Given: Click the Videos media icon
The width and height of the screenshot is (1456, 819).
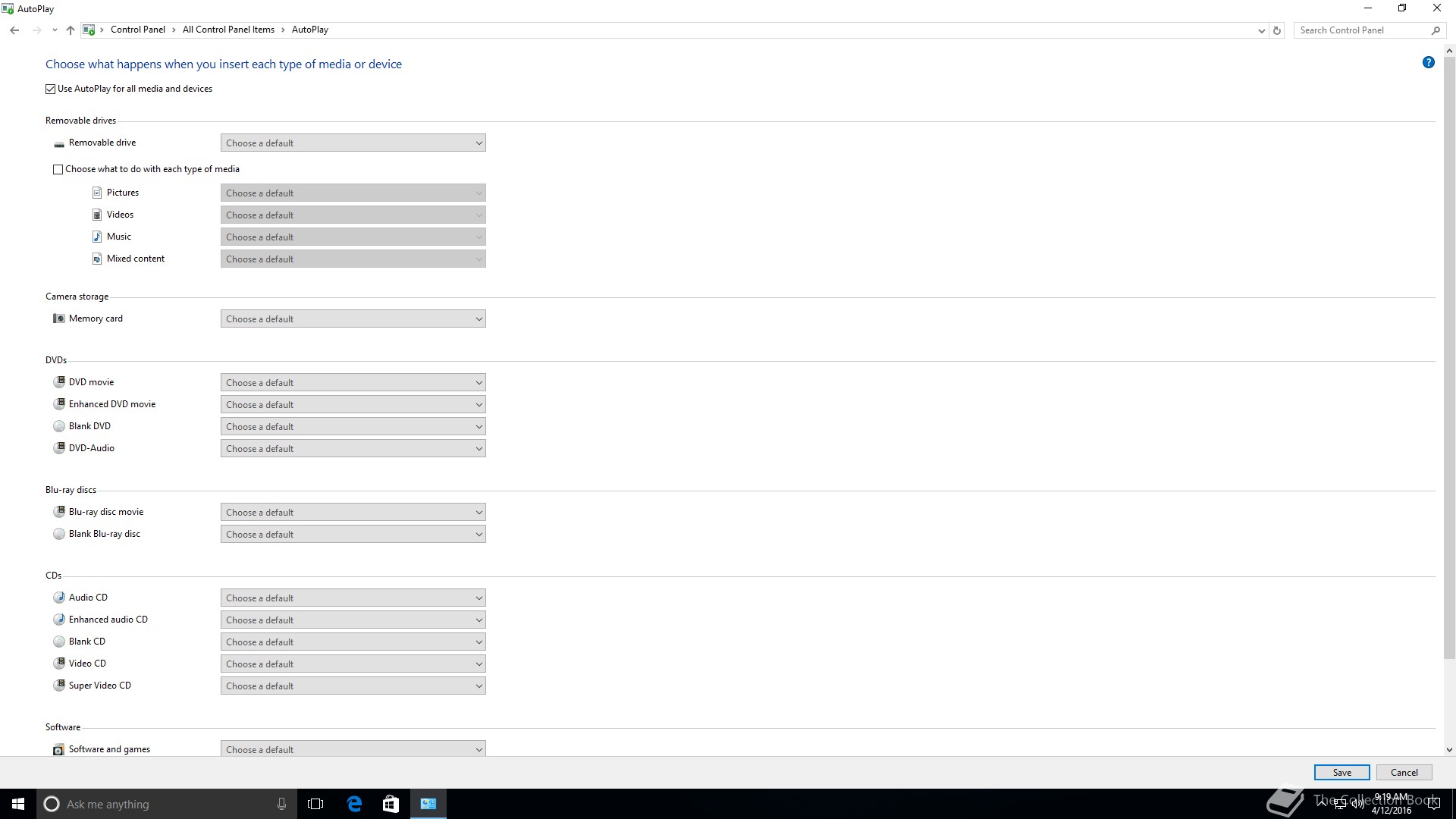Looking at the screenshot, I should click(x=97, y=215).
